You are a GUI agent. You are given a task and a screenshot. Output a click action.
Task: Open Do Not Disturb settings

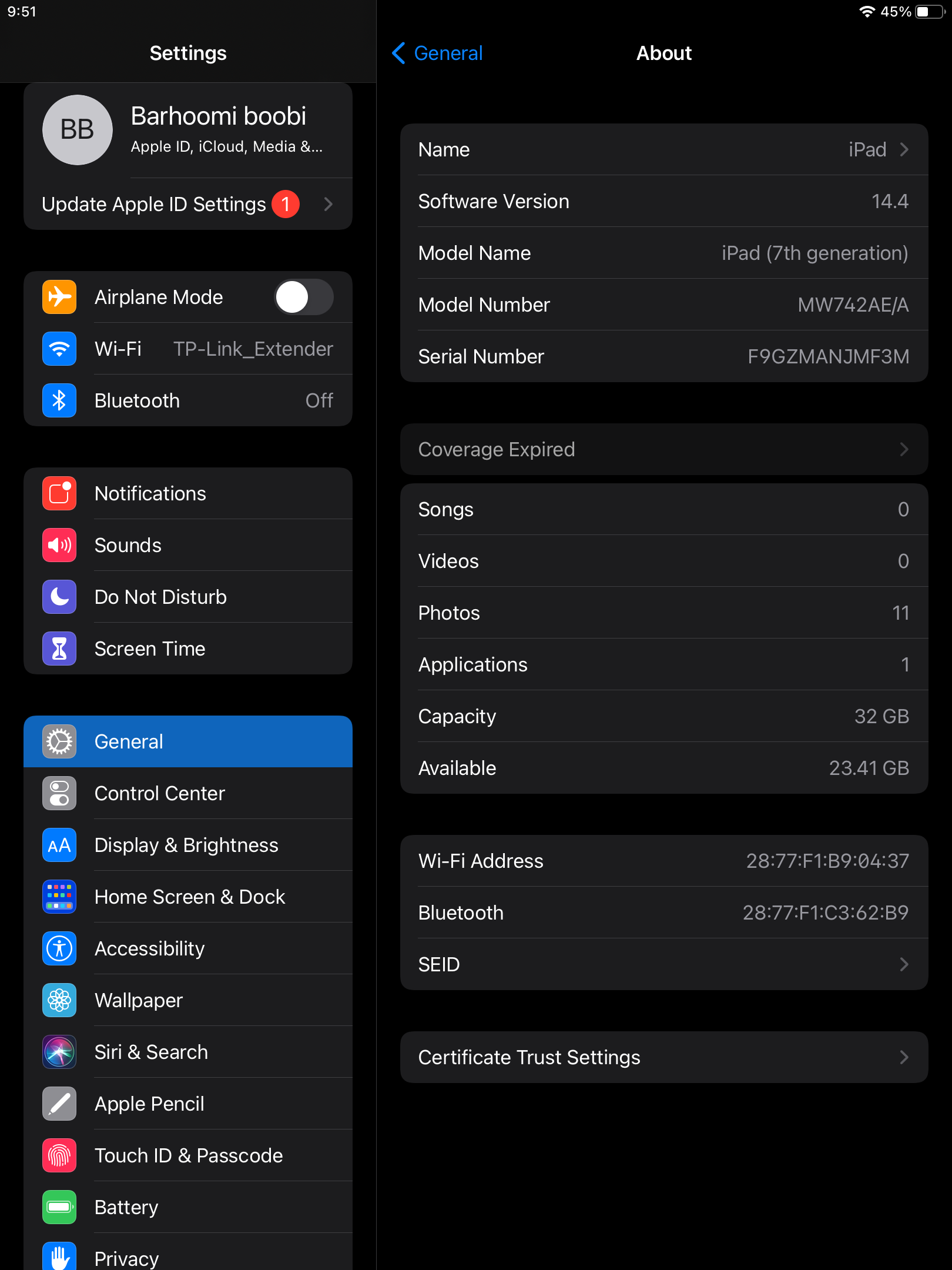click(188, 597)
